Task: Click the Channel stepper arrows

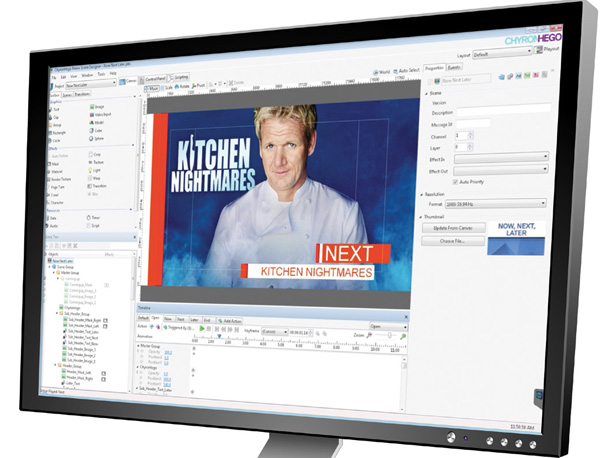Action: point(471,135)
